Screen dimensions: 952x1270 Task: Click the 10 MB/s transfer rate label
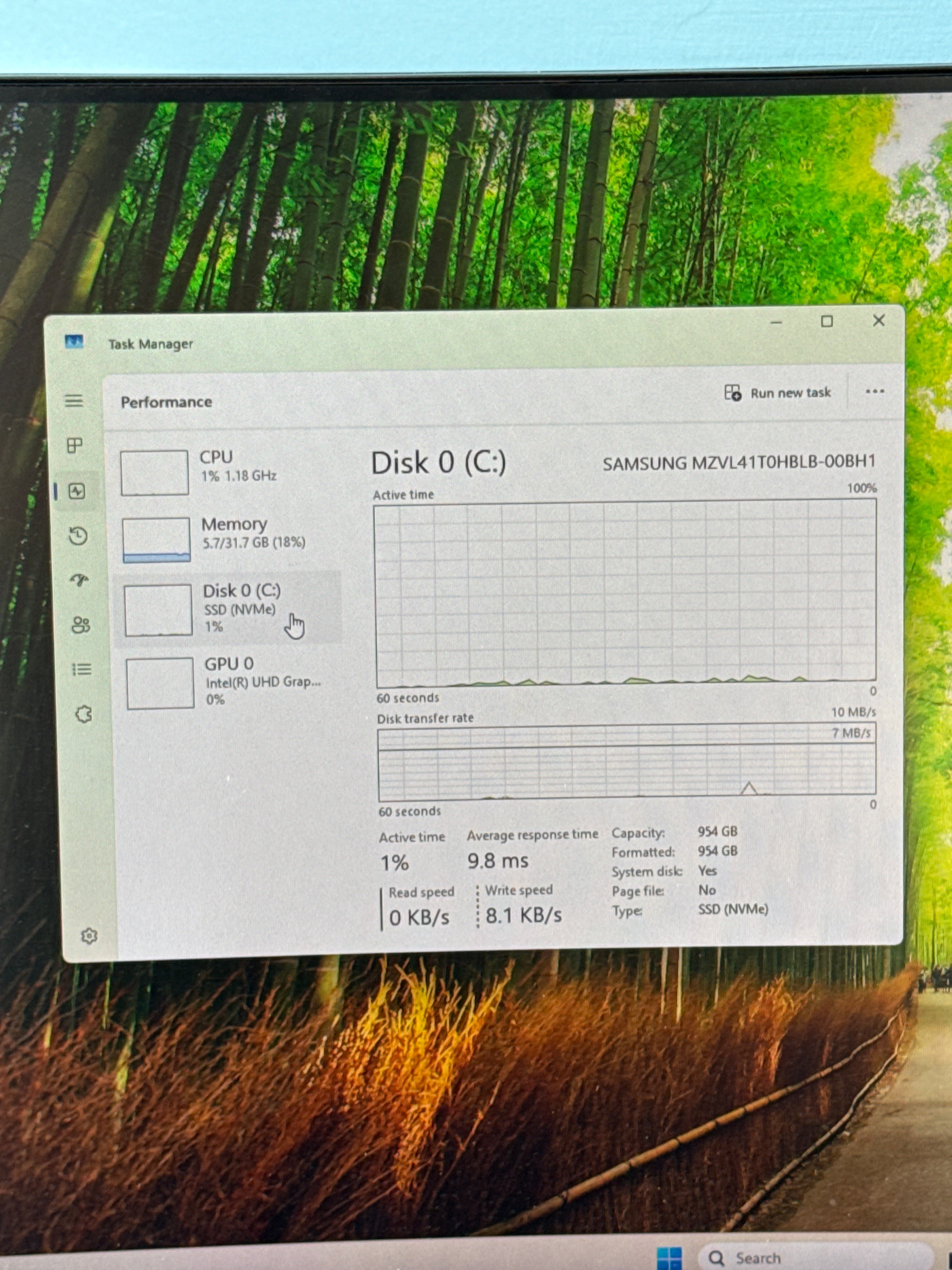tap(854, 712)
